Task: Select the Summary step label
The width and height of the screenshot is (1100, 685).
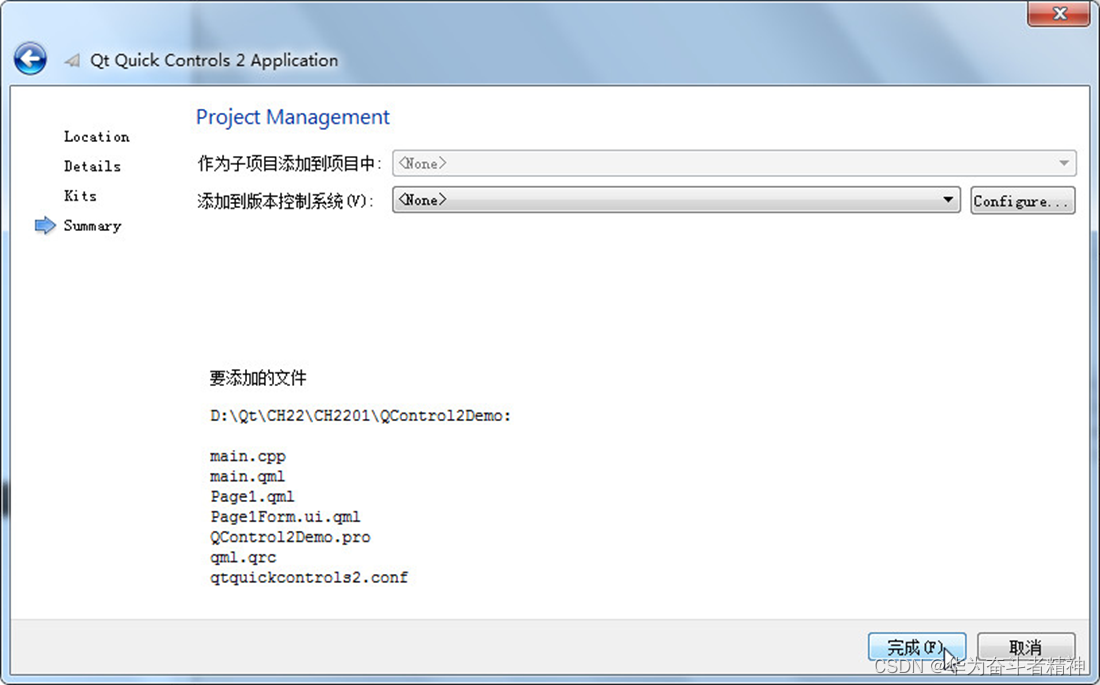Action: tap(92, 226)
